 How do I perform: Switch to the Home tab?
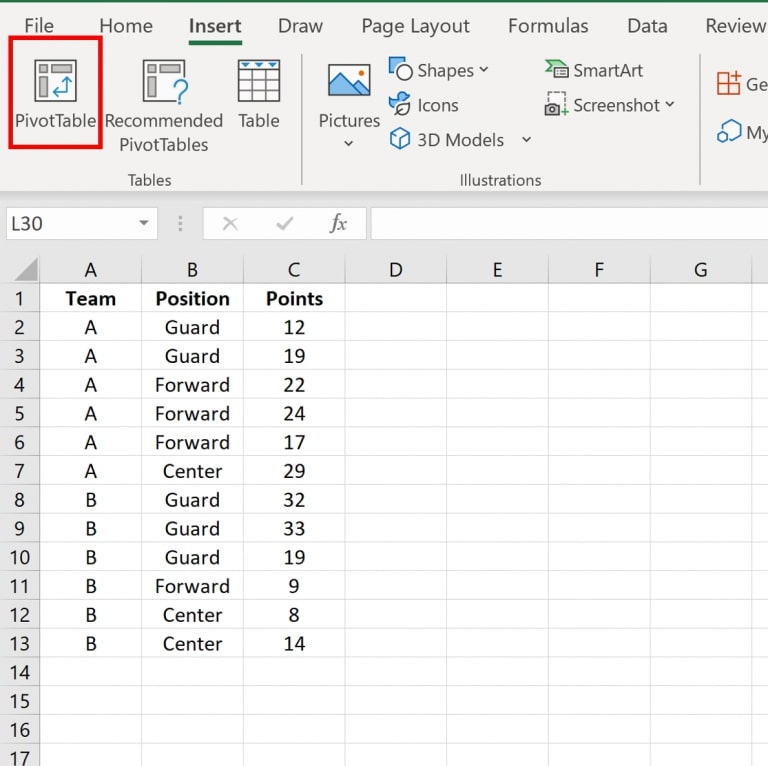point(126,25)
